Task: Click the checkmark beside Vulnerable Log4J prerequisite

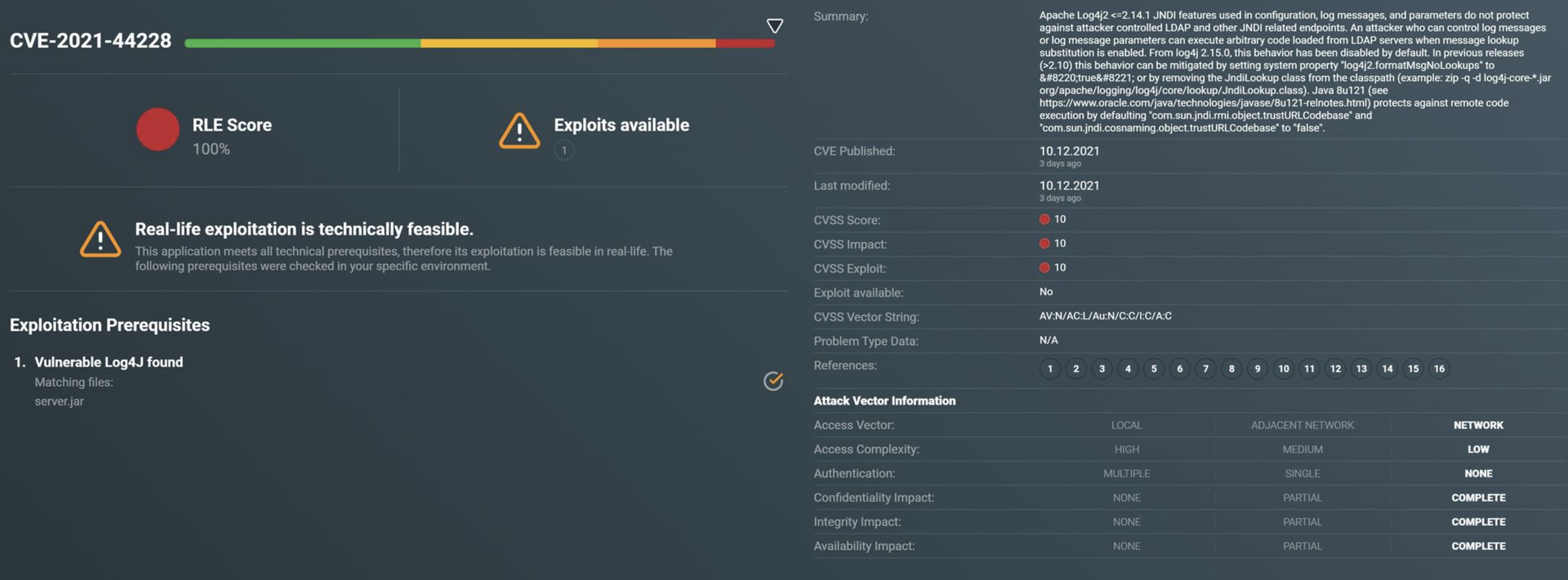Action: [x=773, y=381]
